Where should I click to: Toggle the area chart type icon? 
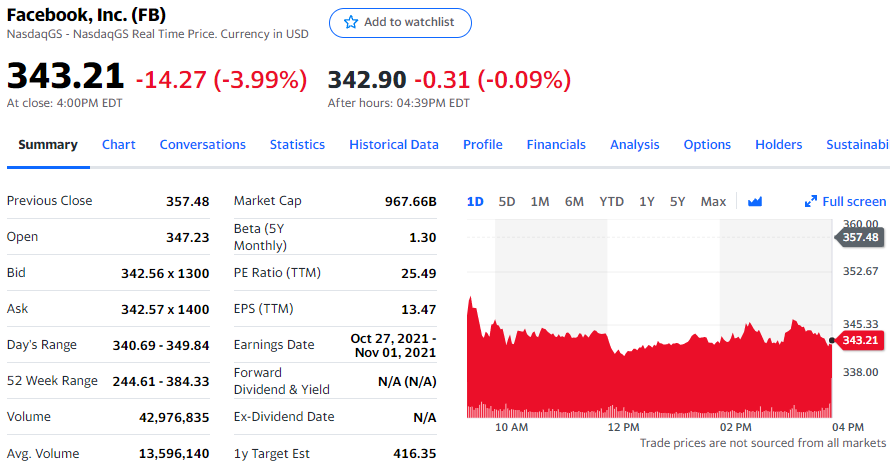755,201
